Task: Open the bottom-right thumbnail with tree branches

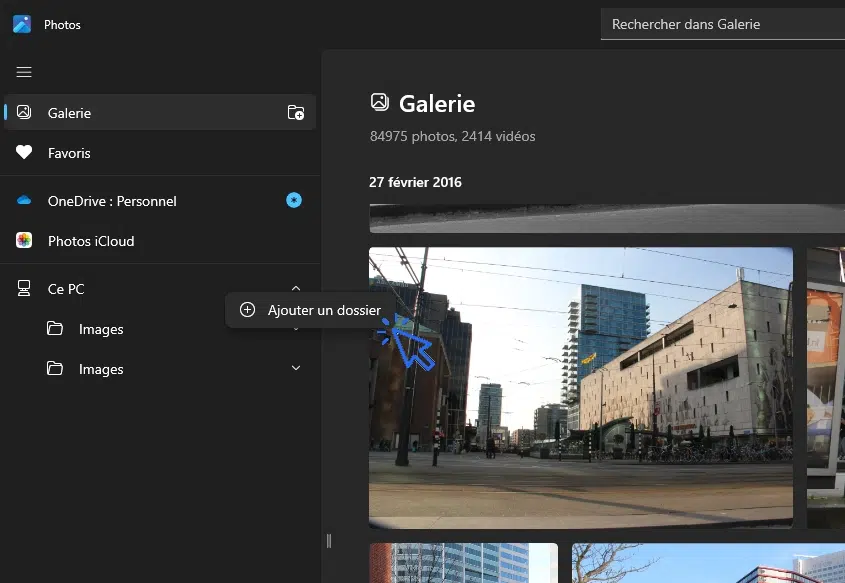Action: click(x=708, y=563)
